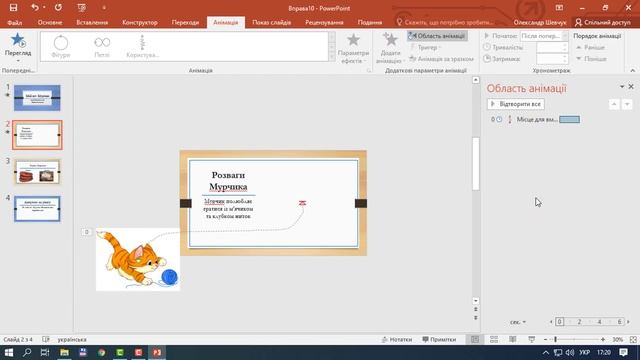The image size is (640, 360).
Task: Open the Файл menu
Action: tap(15, 22)
